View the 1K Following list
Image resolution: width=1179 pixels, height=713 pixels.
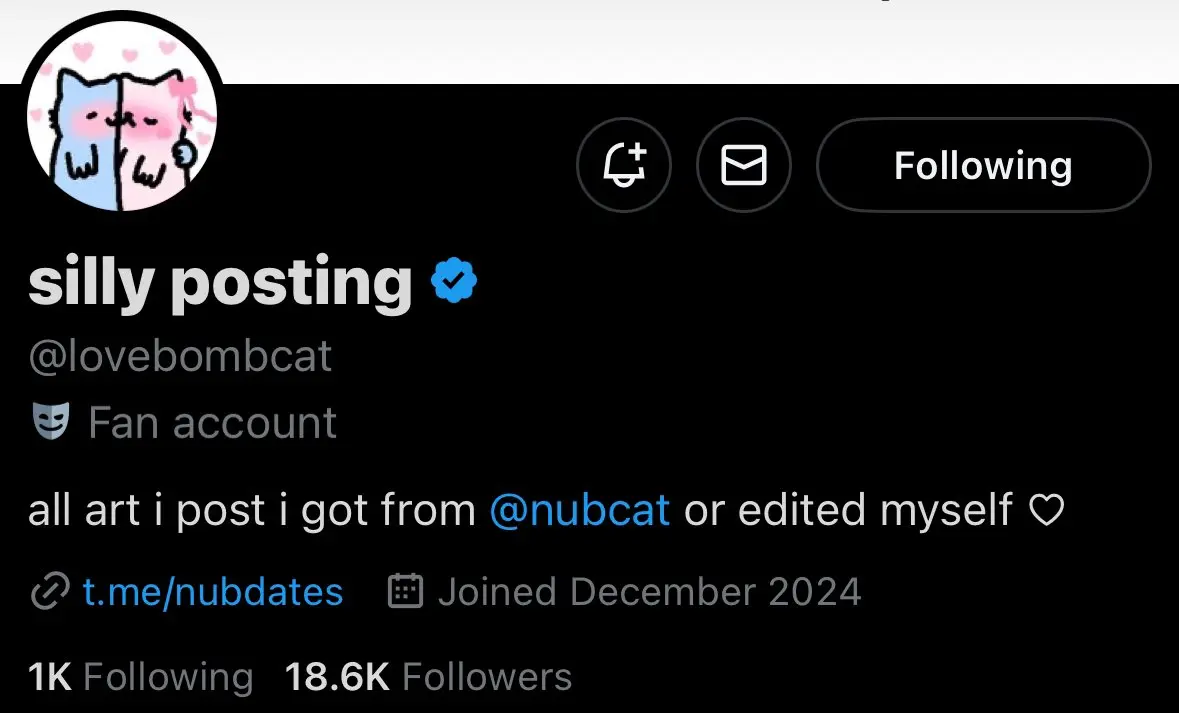(x=141, y=676)
